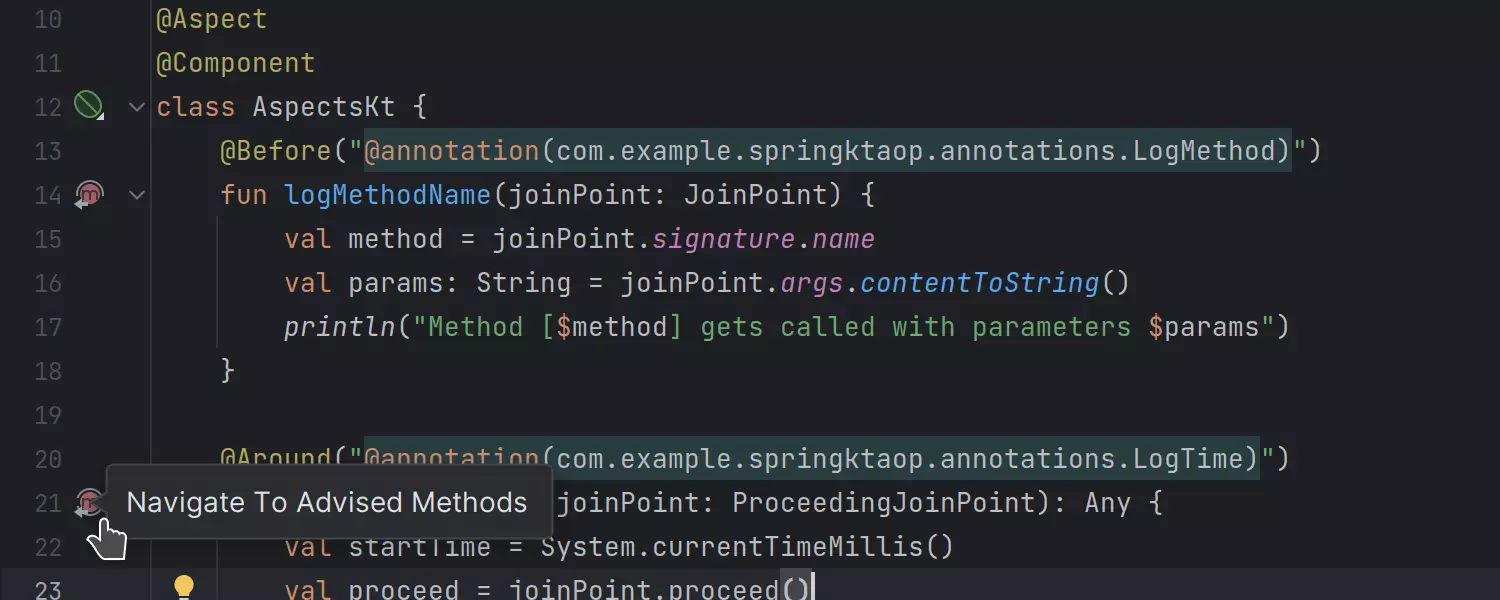Click the @Aspect annotation
The height and width of the screenshot is (600, 1500).
click(x=211, y=19)
